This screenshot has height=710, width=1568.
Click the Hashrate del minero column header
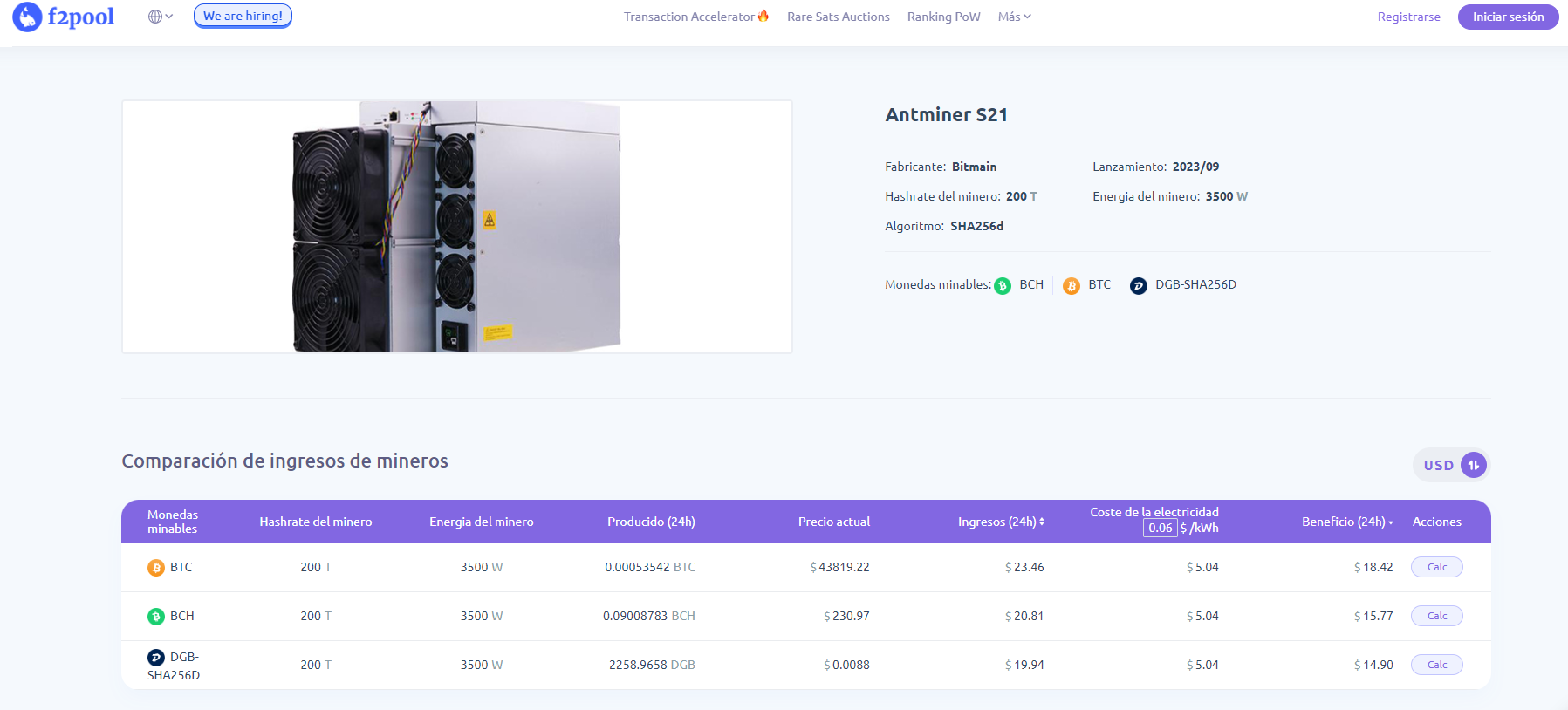[315, 522]
